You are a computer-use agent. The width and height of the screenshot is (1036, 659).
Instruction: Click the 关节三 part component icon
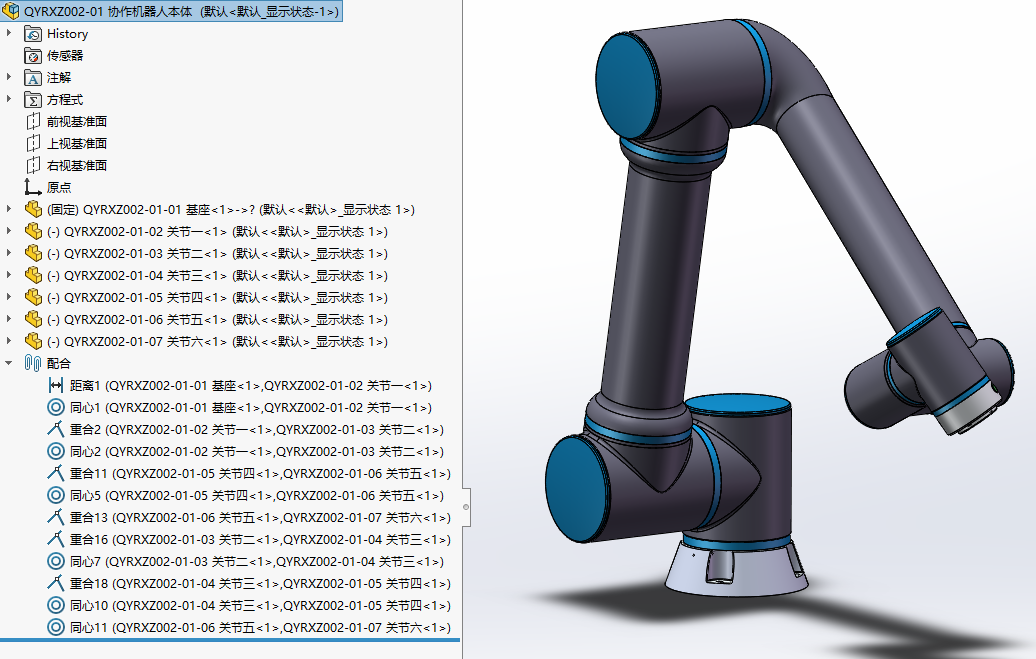coord(33,275)
